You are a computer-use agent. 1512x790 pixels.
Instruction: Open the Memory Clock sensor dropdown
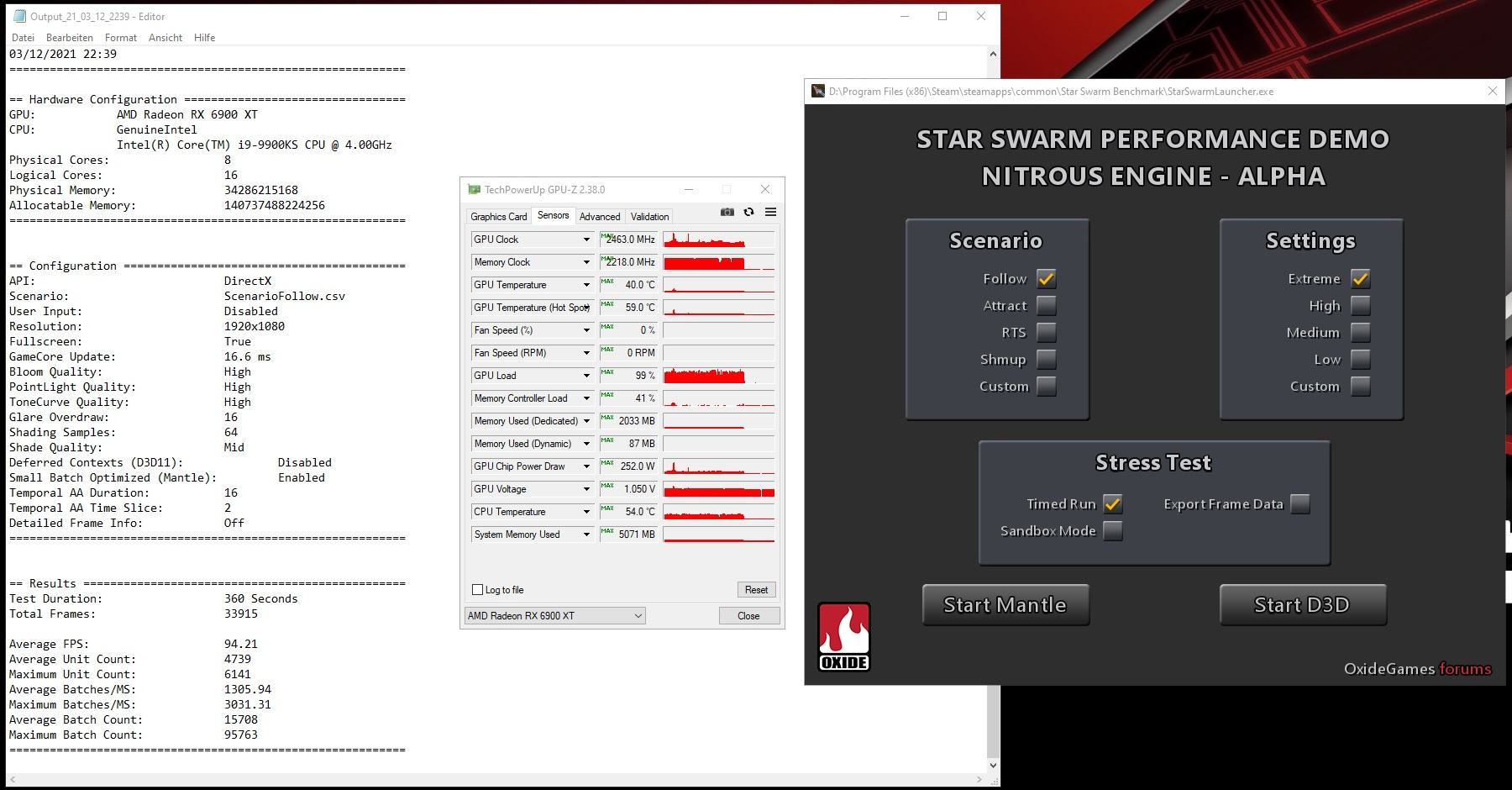pyautogui.click(x=586, y=262)
